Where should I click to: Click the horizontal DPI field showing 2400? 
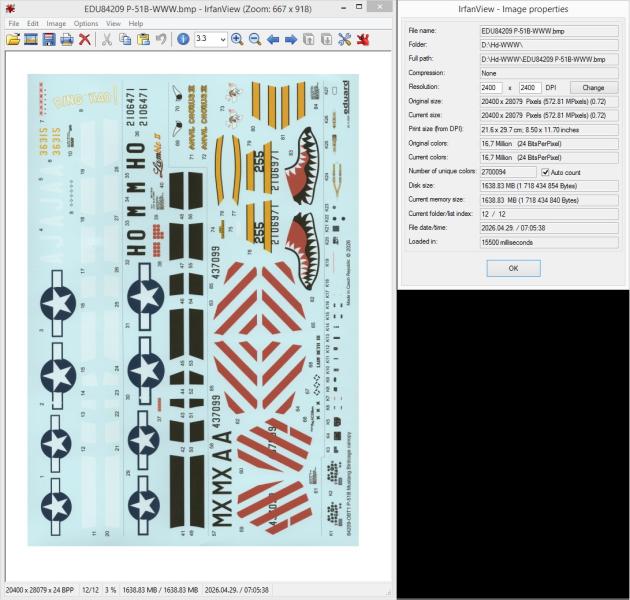click(x=491, y=88)
